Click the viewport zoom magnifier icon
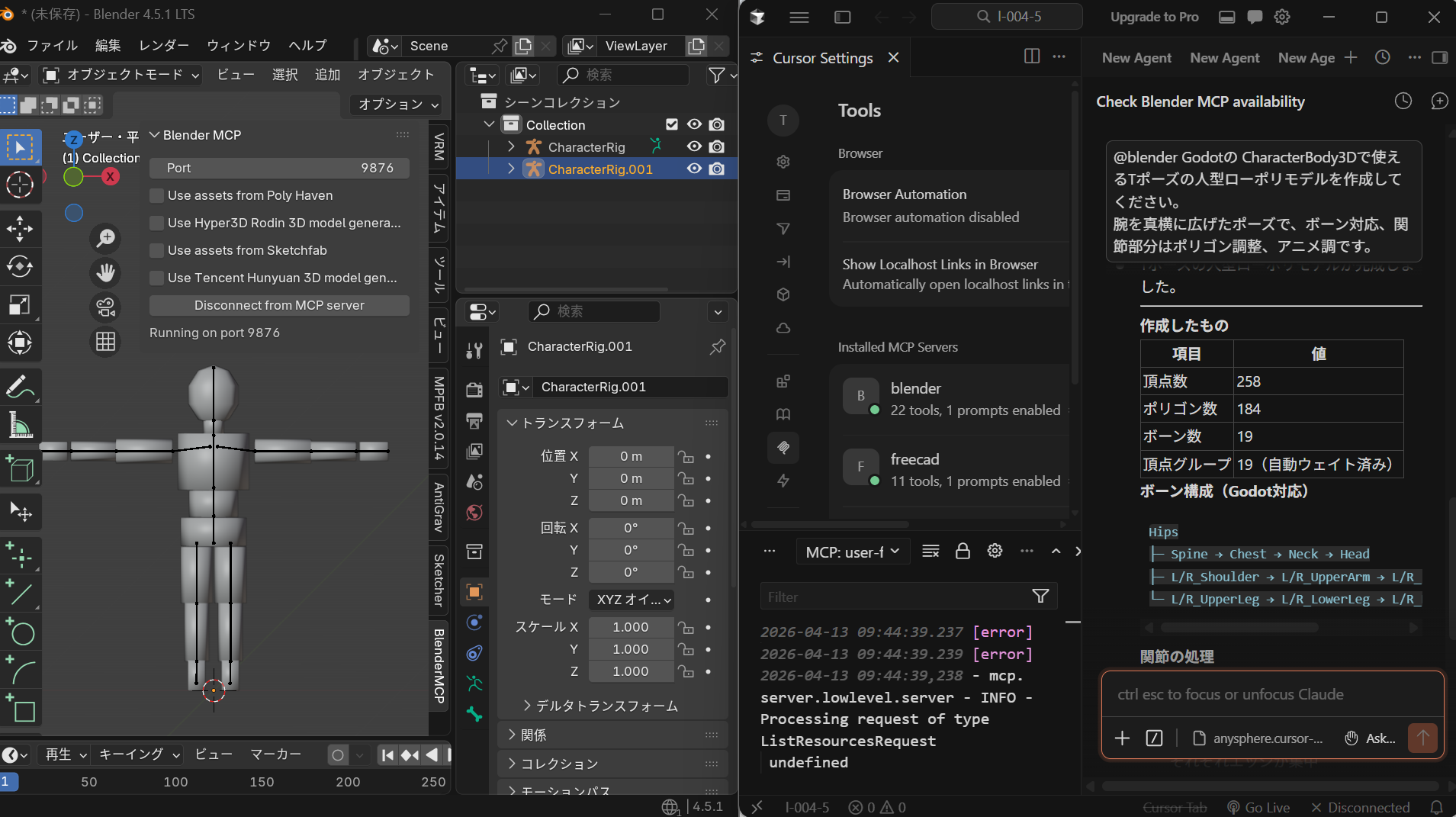The width and height of the screenshot is (1456, 817). [x=106, y=238]
